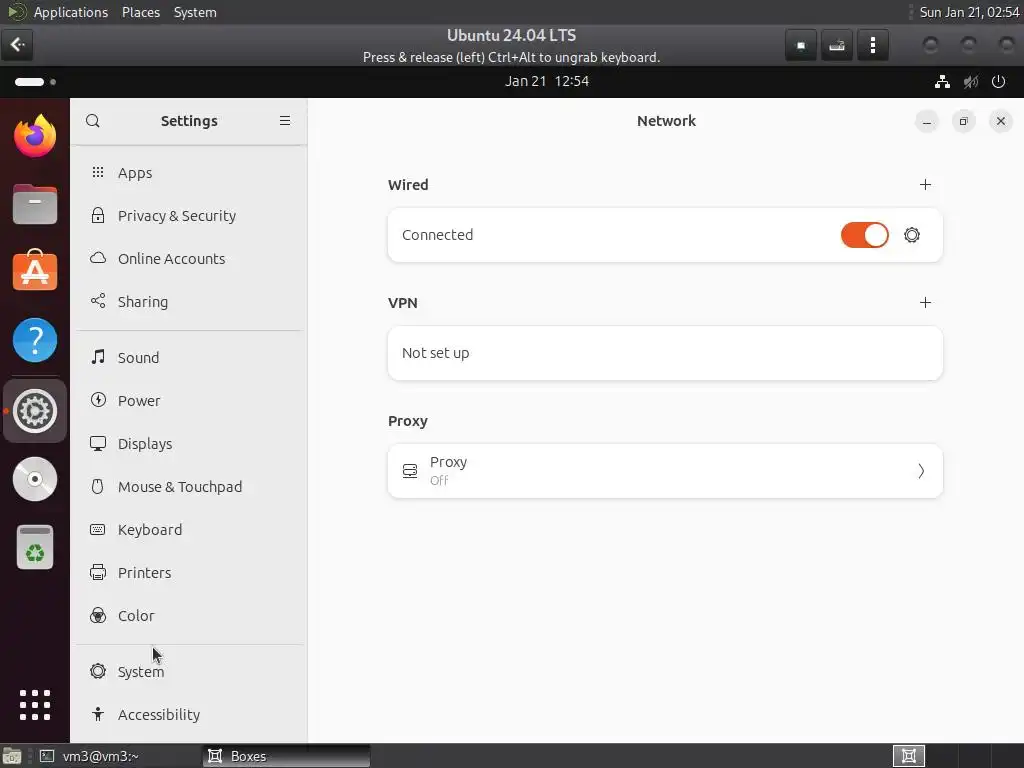Open Displays settings
This screenshot has height=768, width=1024.
[189, 443]
